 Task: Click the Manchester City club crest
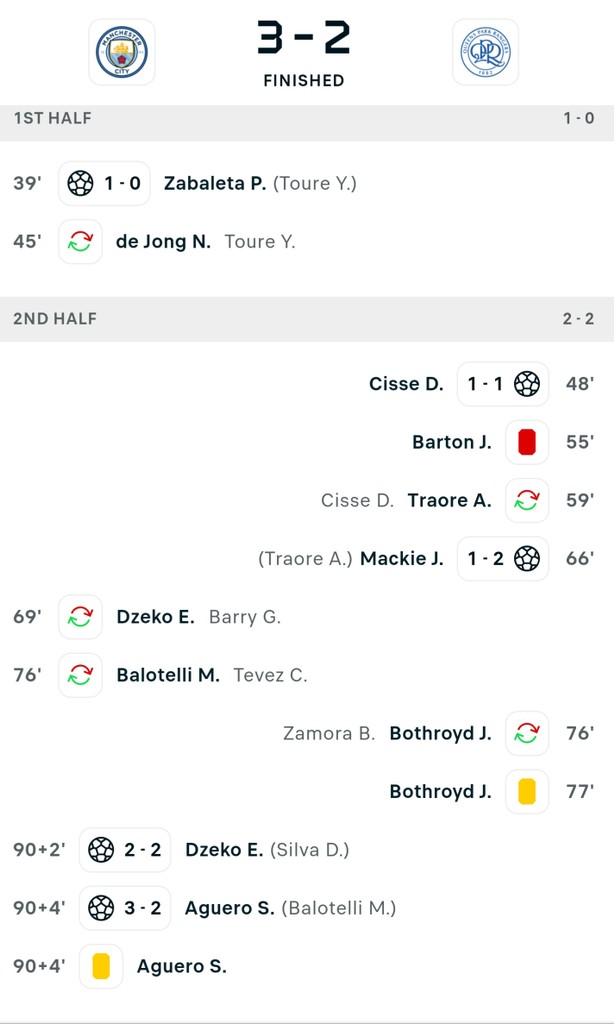click(x=121, y=52)
